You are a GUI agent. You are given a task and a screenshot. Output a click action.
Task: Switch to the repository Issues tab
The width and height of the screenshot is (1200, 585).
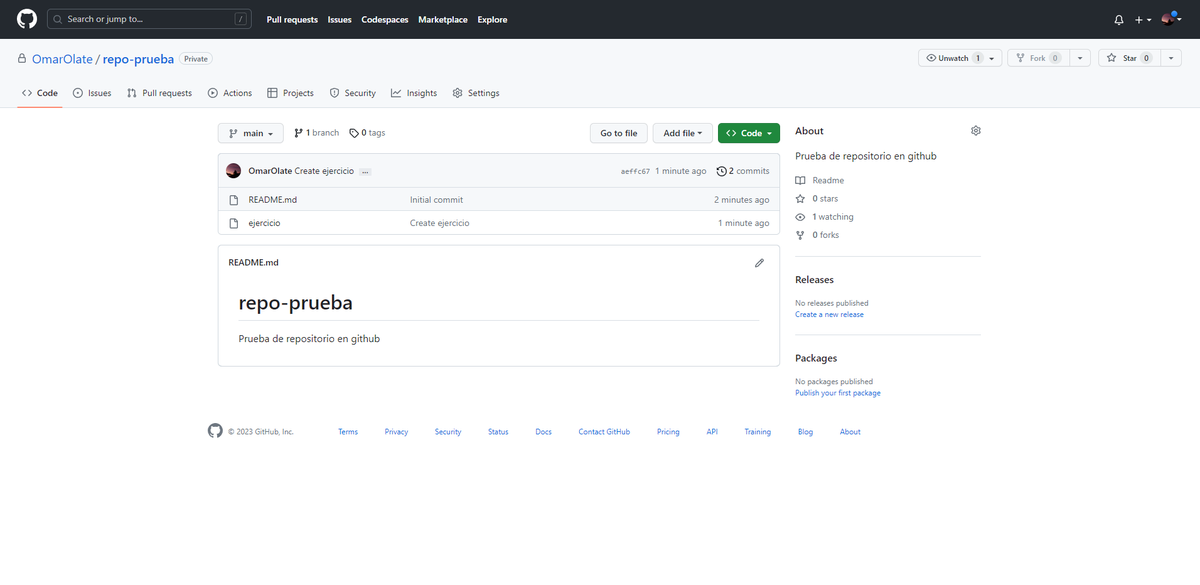(92, 93)
